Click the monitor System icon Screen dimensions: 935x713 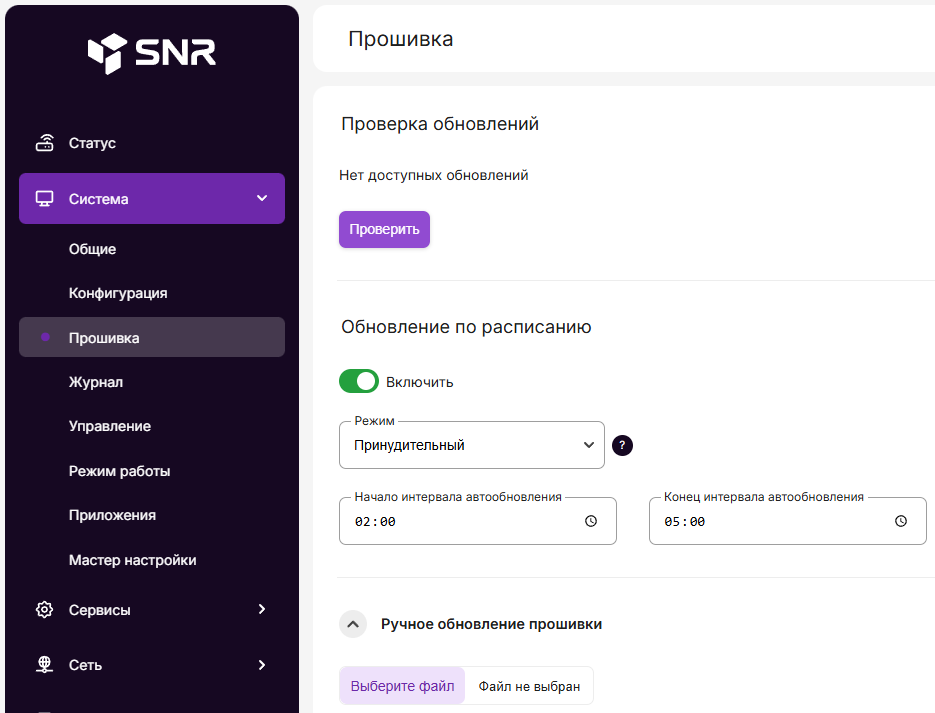click(44, 199)
